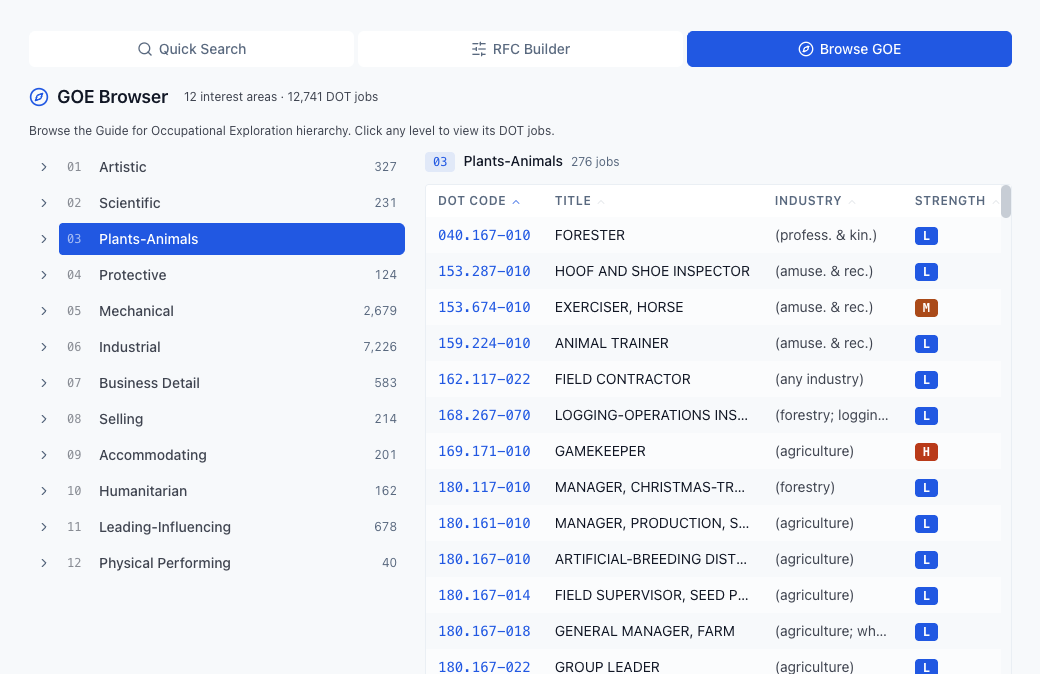Viewport: 1040px width, 674px height.
Task: Click the FORESTER title cell
Action: pyautogui.click(x=590, y=236)
